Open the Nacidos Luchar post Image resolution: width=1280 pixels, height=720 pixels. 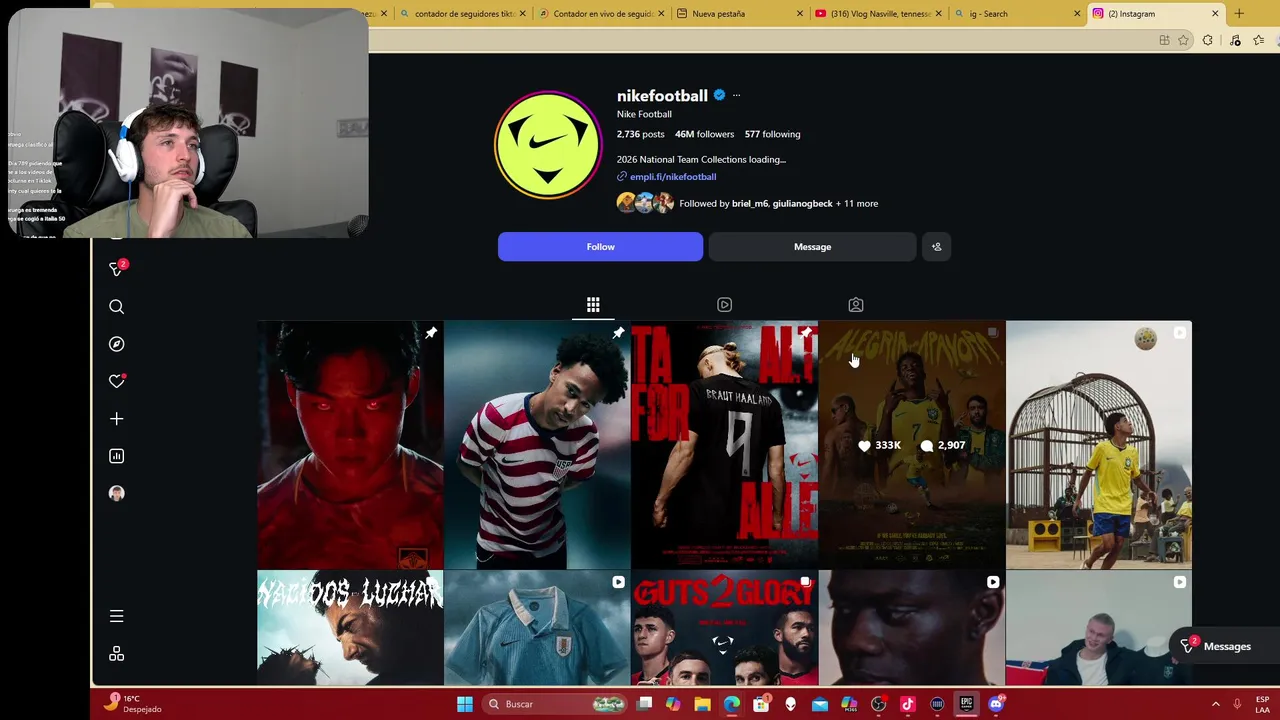[350, 628]
